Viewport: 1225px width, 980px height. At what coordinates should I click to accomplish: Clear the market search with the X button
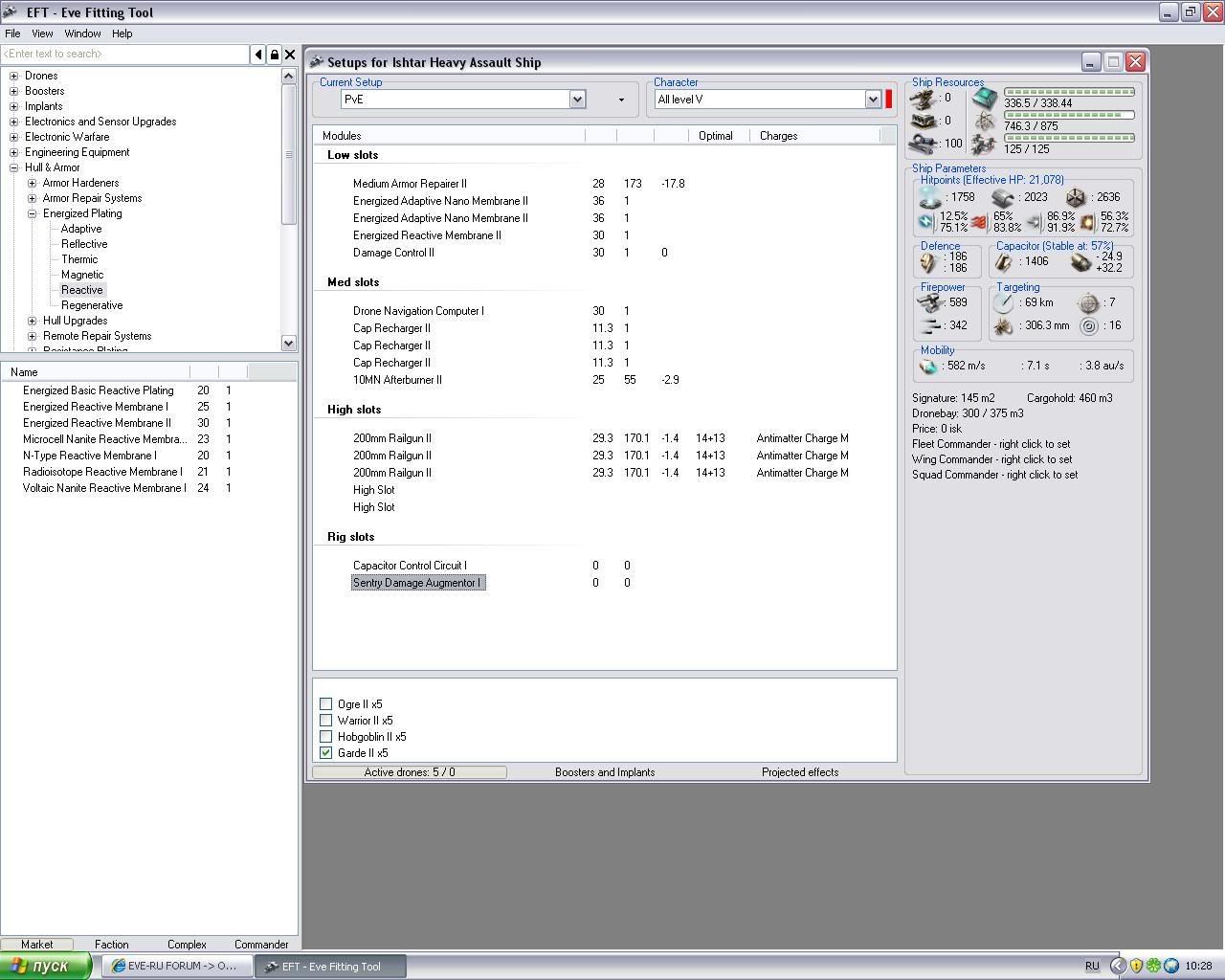[290, 55]
